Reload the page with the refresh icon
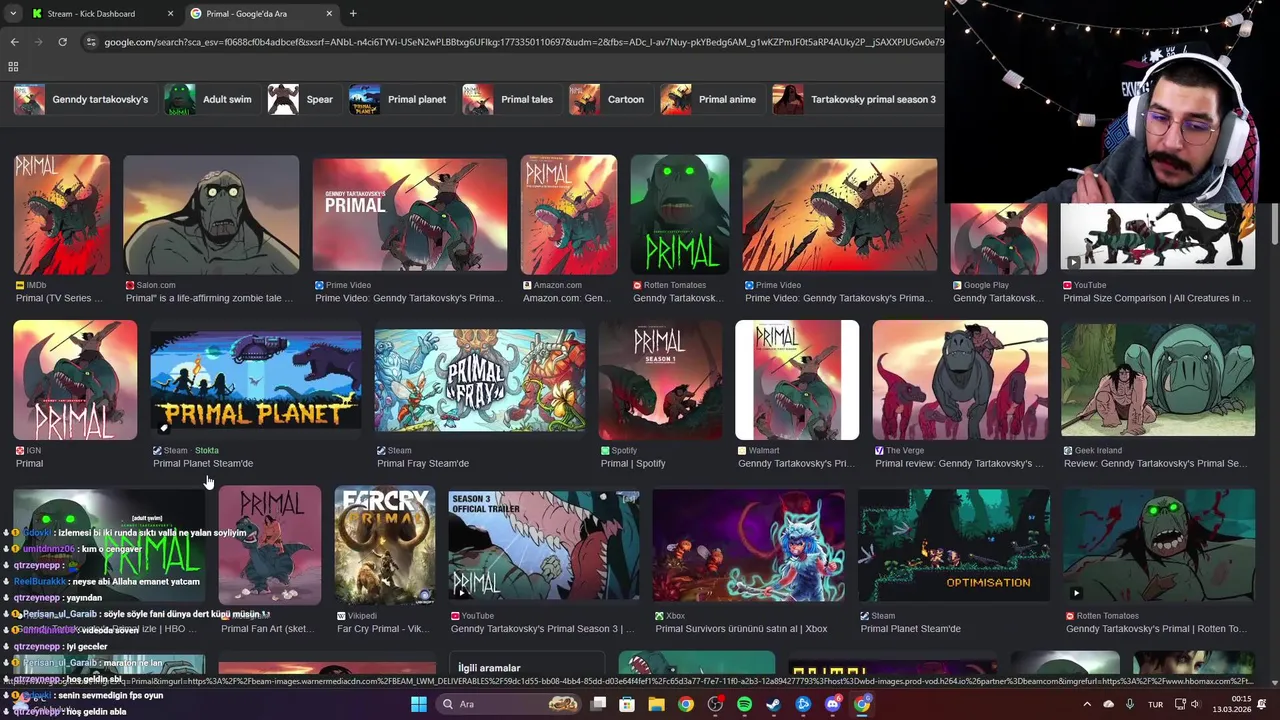Viewport: 1280px width, 720px height. pyautogui.click(x=62, y=42)
